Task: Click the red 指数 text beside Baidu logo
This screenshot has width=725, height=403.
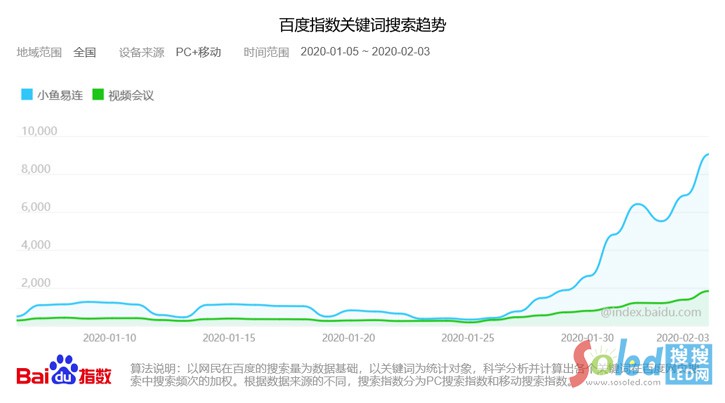Action: tap(96, 377)
